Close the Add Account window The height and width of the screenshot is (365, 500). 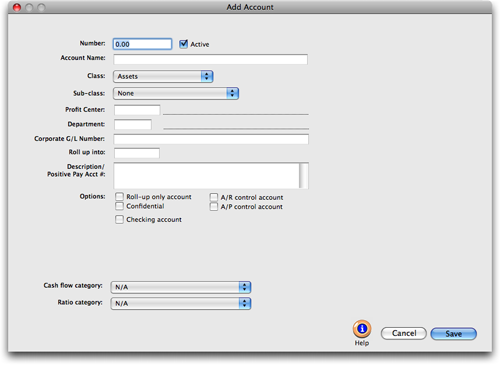(x=17, y=7)
